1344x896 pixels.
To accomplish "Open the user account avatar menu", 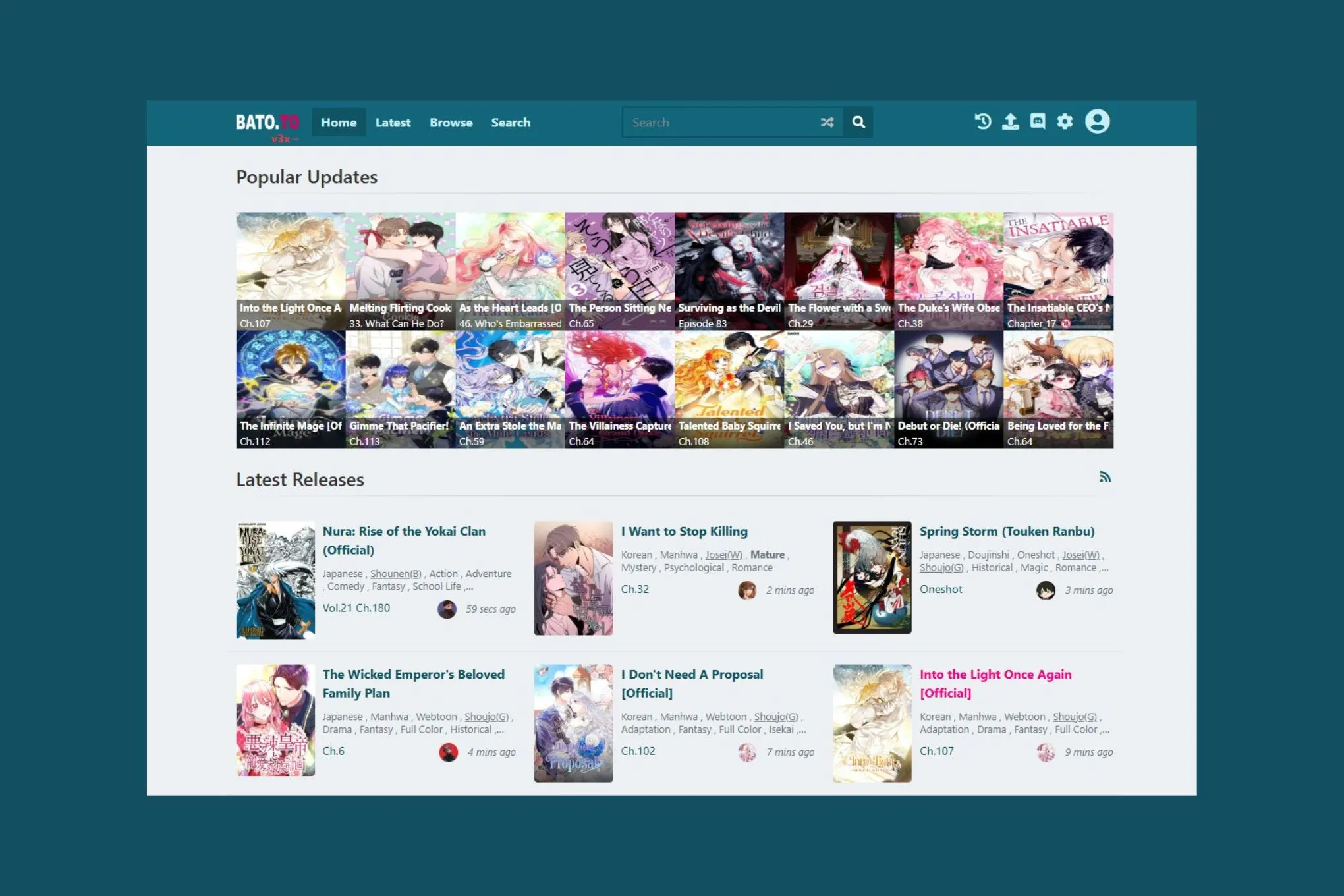I will [1098, 122].
